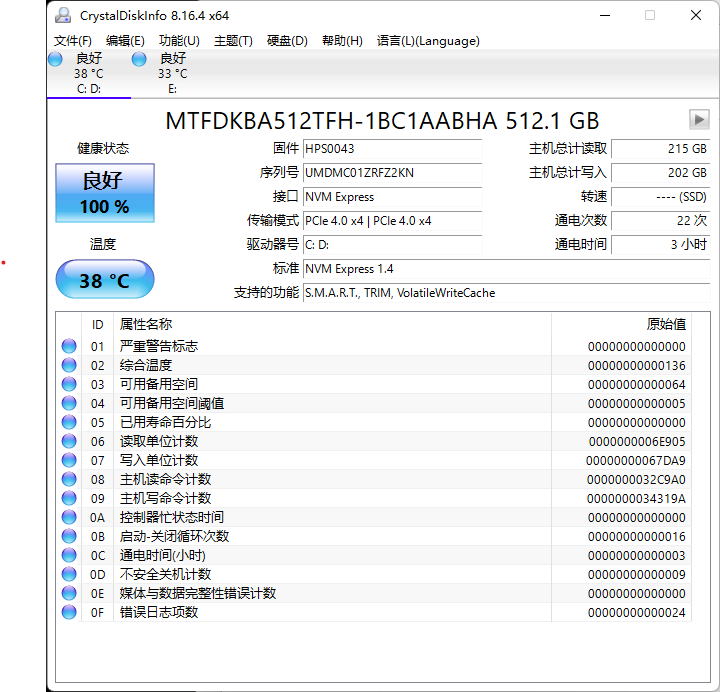The height and width of the screenshot is (692, 720).
Task: Click the features field S.M.A.R.T., TRIM, VolatileWriteCache
Action: tap(506, 293)
